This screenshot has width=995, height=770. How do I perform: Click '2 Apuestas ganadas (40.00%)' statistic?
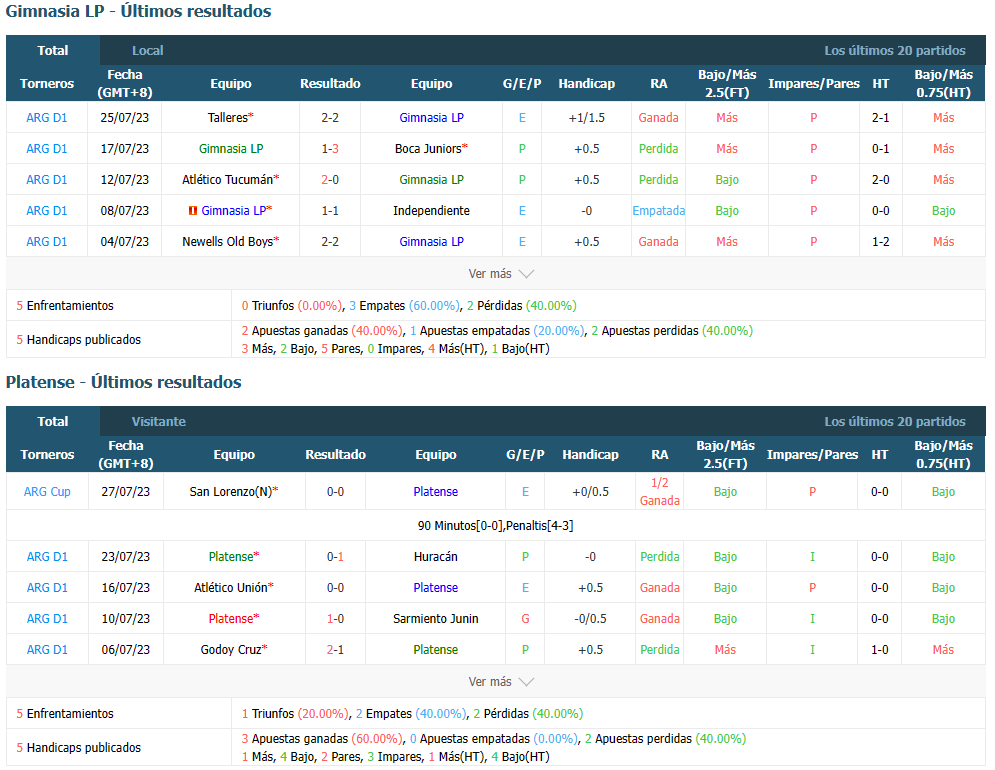tap(322, 331)
